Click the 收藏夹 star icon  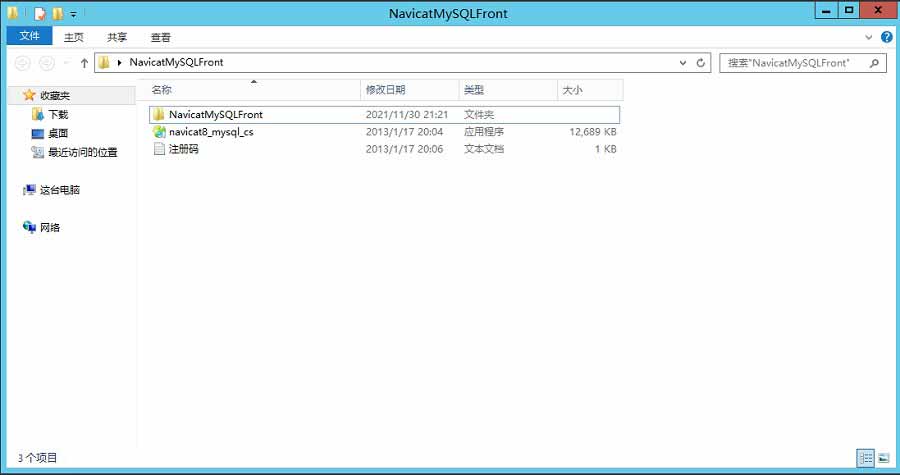(29, 95)
